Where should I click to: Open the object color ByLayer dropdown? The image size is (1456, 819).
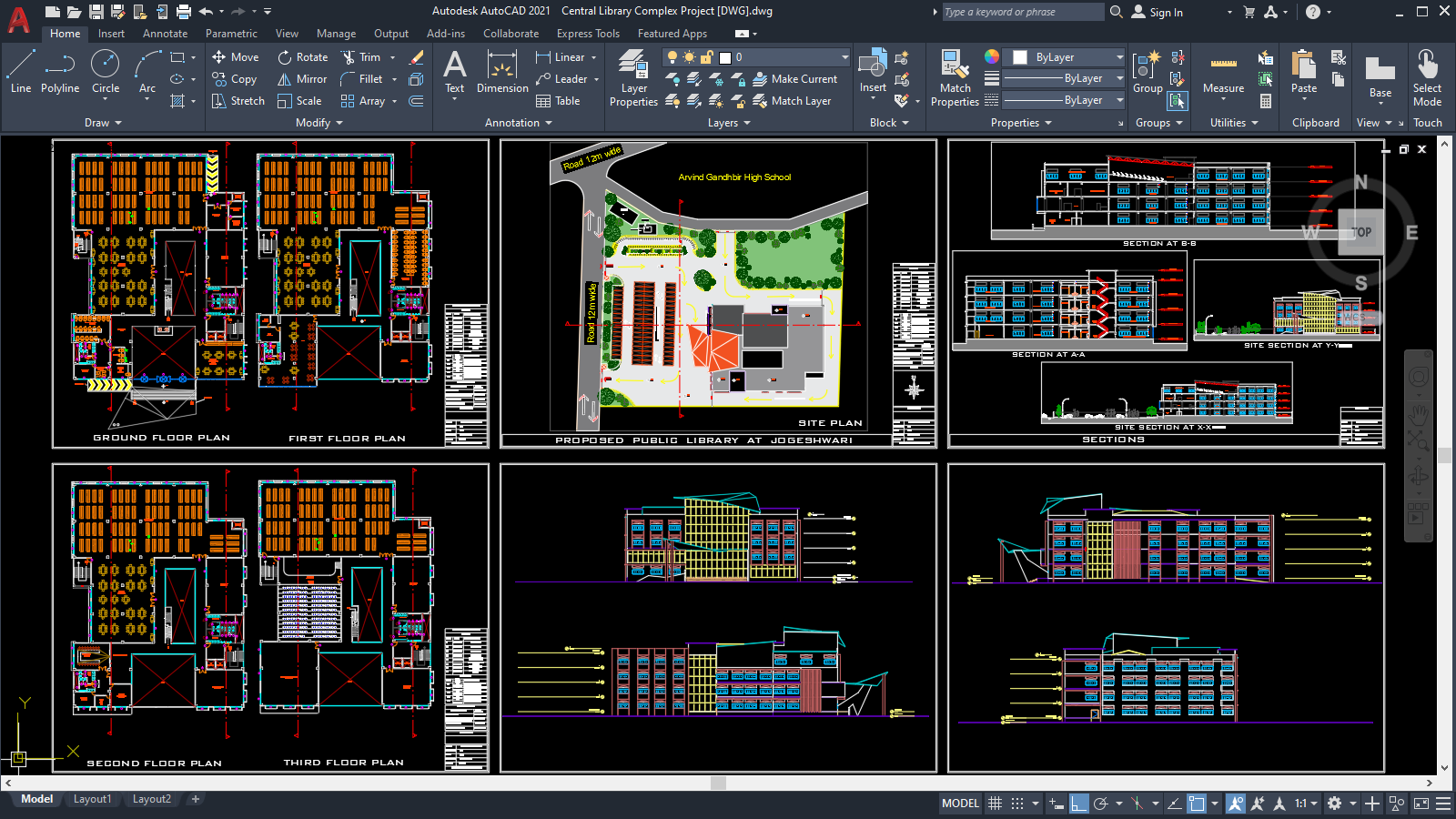point(1119,56)
